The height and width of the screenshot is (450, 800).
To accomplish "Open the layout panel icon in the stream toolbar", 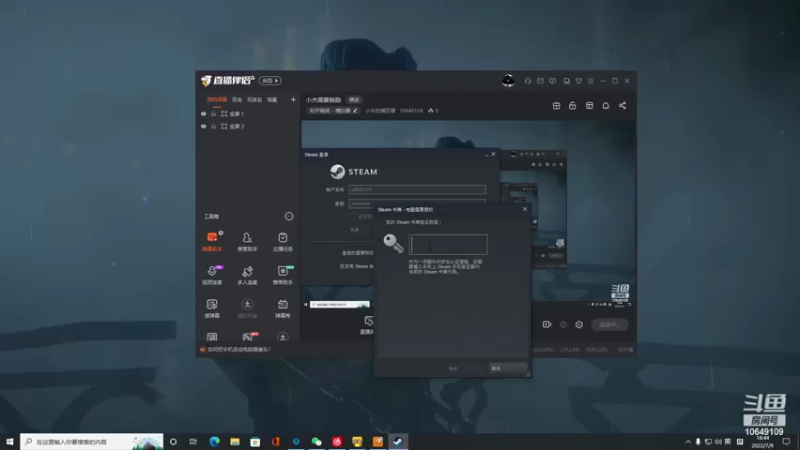I will click(x=589, y=106).
